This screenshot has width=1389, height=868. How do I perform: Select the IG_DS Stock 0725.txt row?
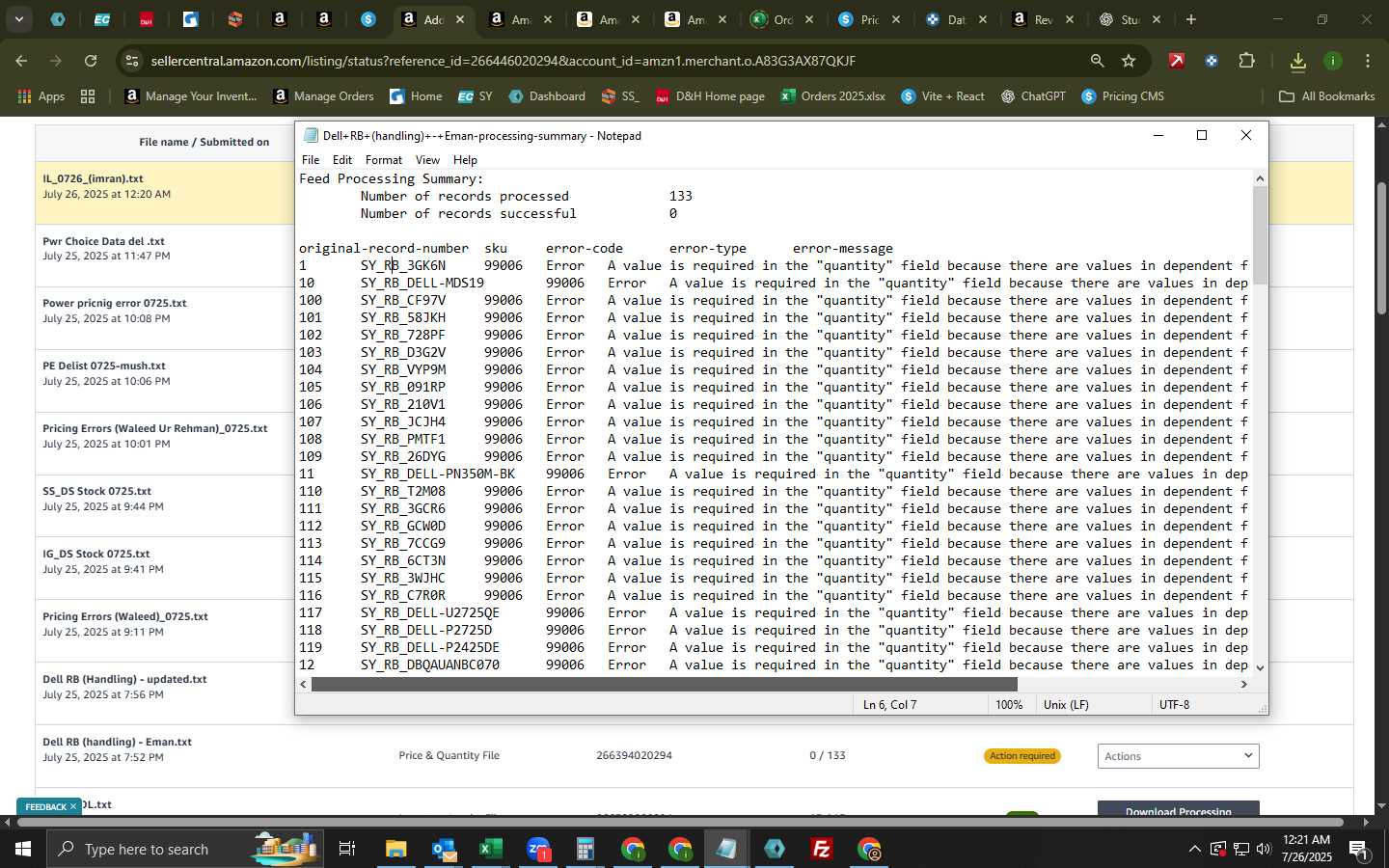coord(164,568)
